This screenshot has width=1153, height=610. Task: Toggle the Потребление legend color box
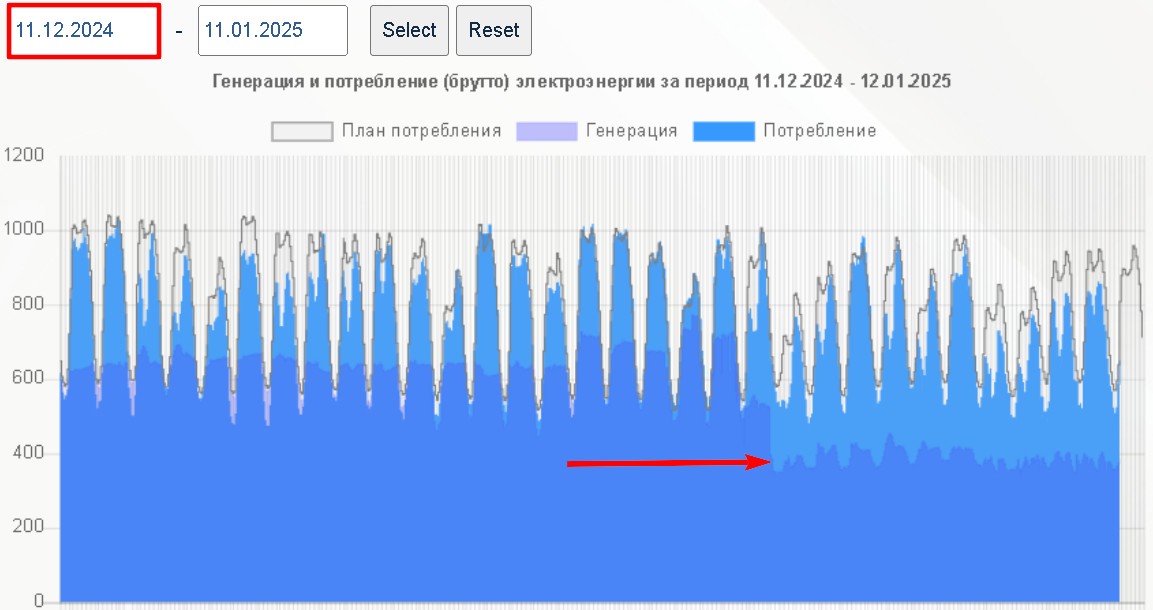point(724,131)
